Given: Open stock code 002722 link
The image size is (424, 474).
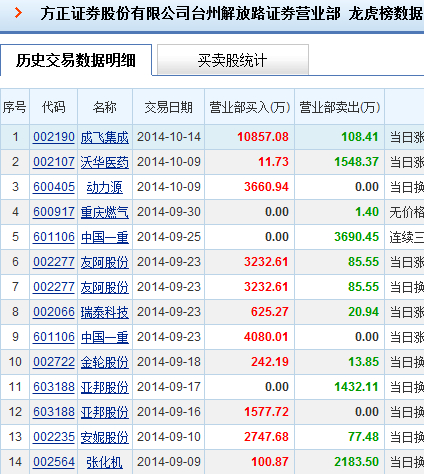Looking at the screenshot, I should point(54,362).
